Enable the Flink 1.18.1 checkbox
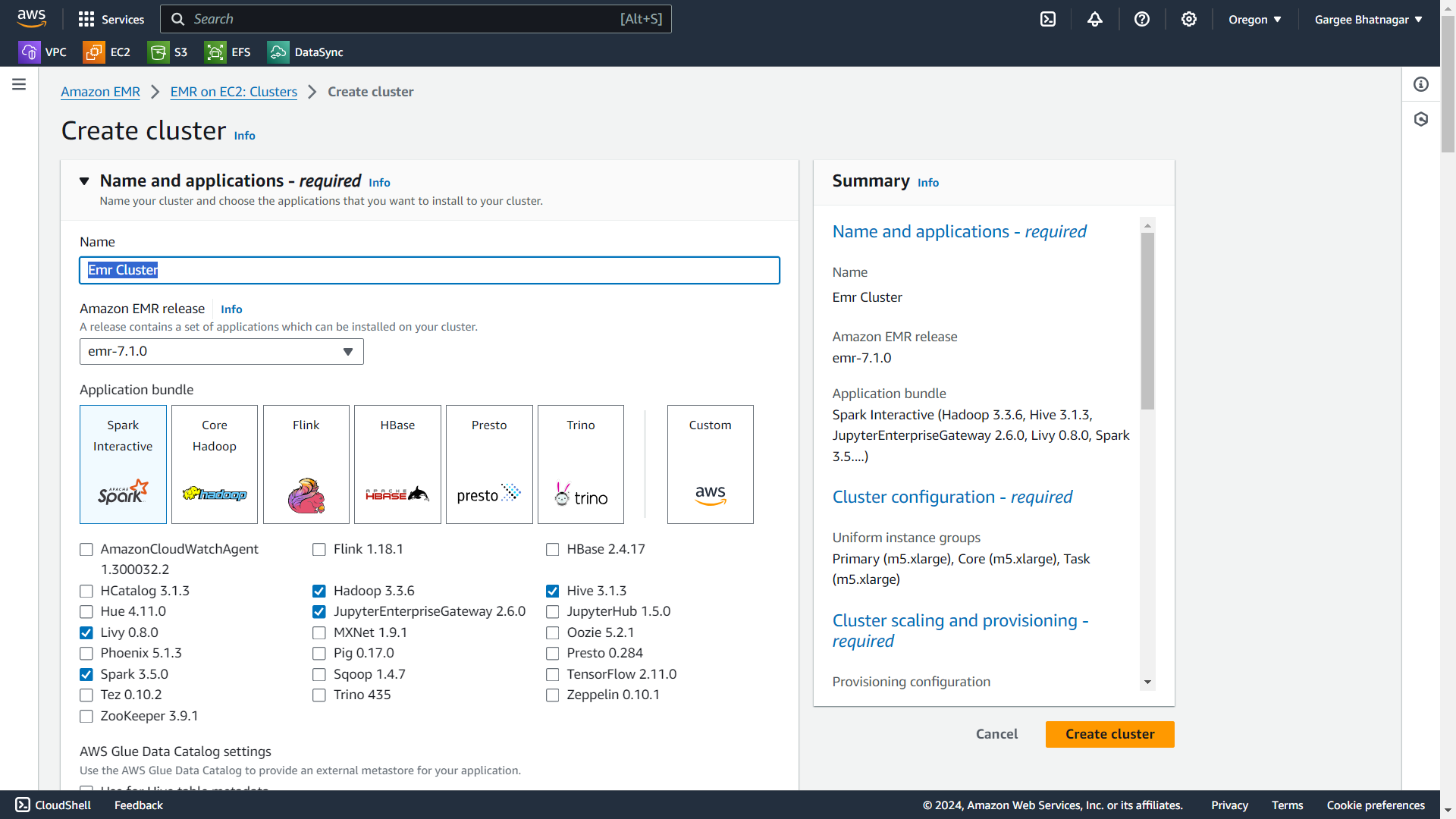The width and height of the screenshot is (1456, 819). [319, 550]
